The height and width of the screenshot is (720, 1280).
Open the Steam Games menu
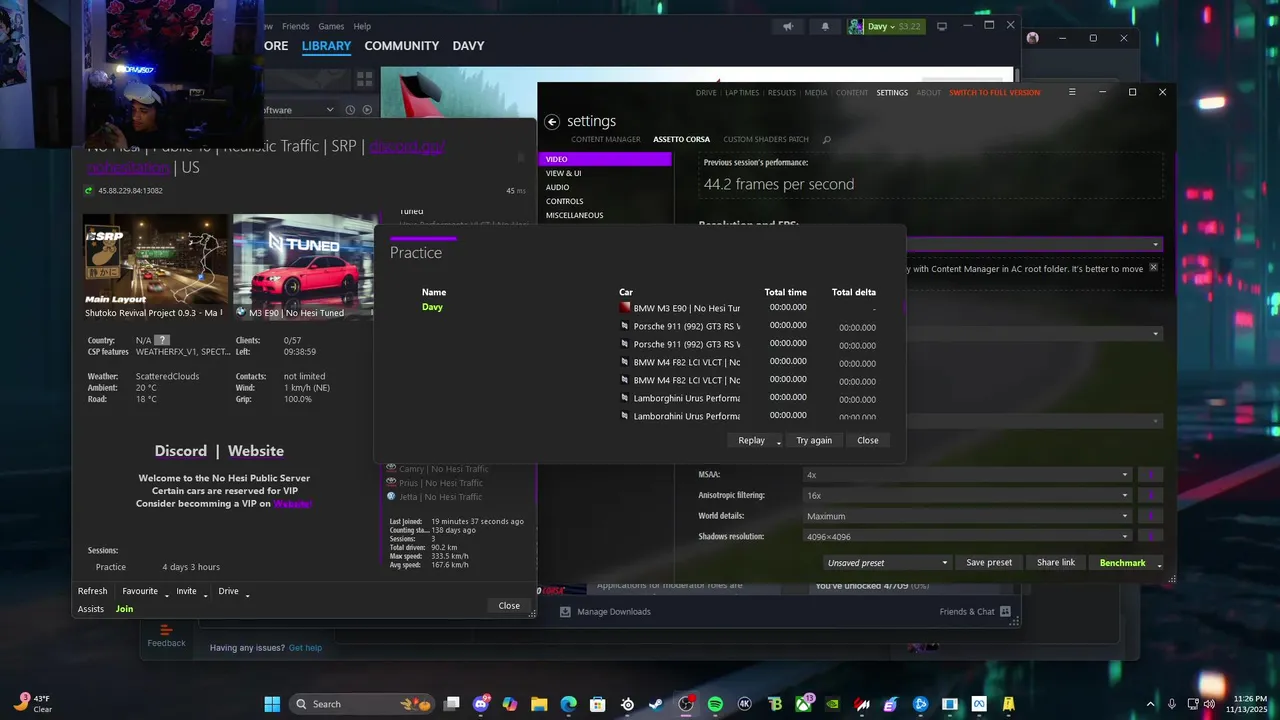point(331,26)
